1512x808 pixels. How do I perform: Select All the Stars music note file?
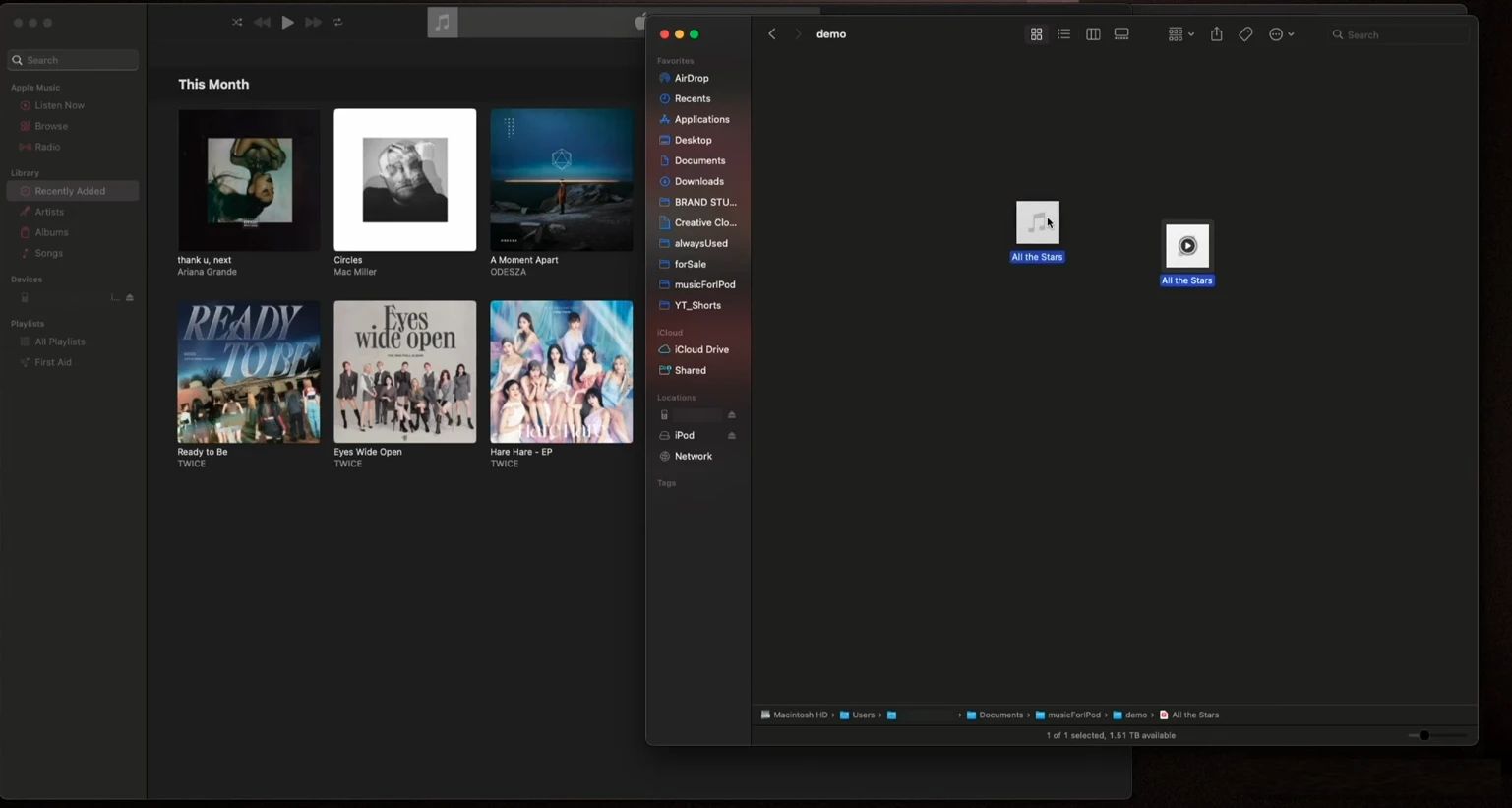point(1038,223)
